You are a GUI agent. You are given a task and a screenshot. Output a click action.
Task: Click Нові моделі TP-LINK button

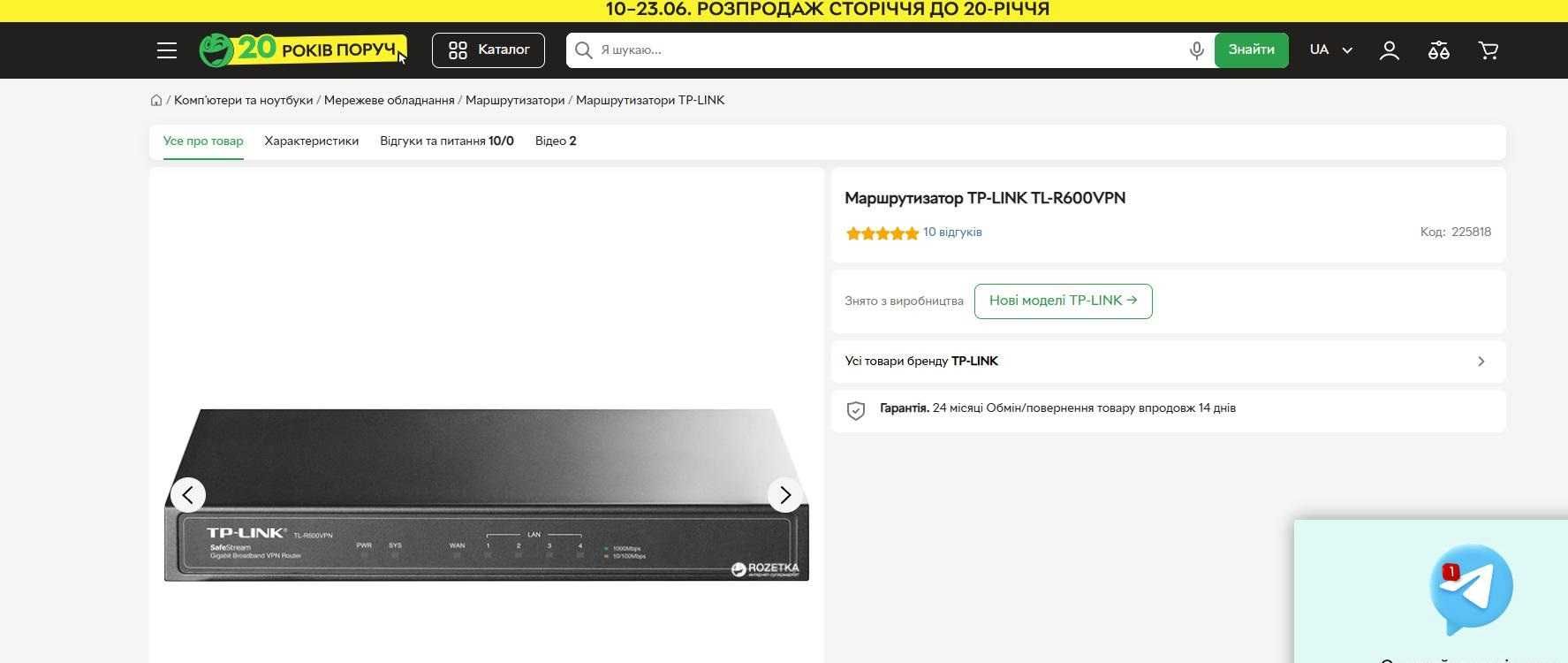tap(1064, 301)
